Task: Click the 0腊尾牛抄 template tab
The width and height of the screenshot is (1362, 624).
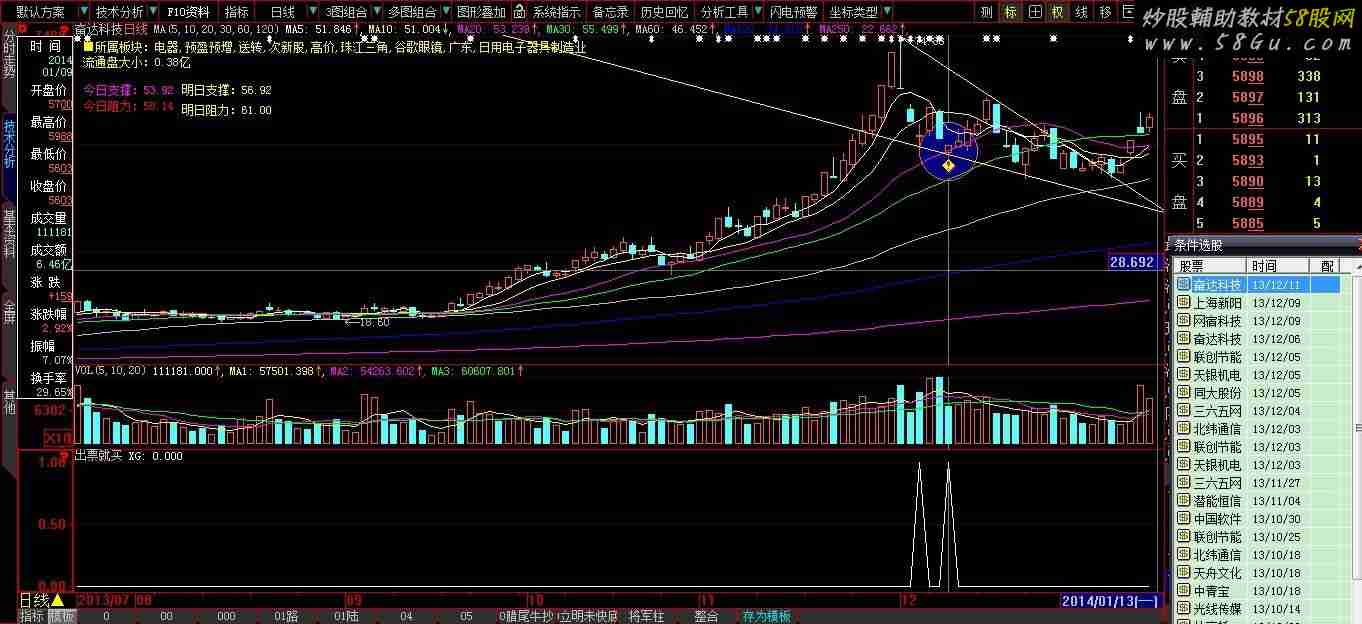Action: (x=526, y=616)
